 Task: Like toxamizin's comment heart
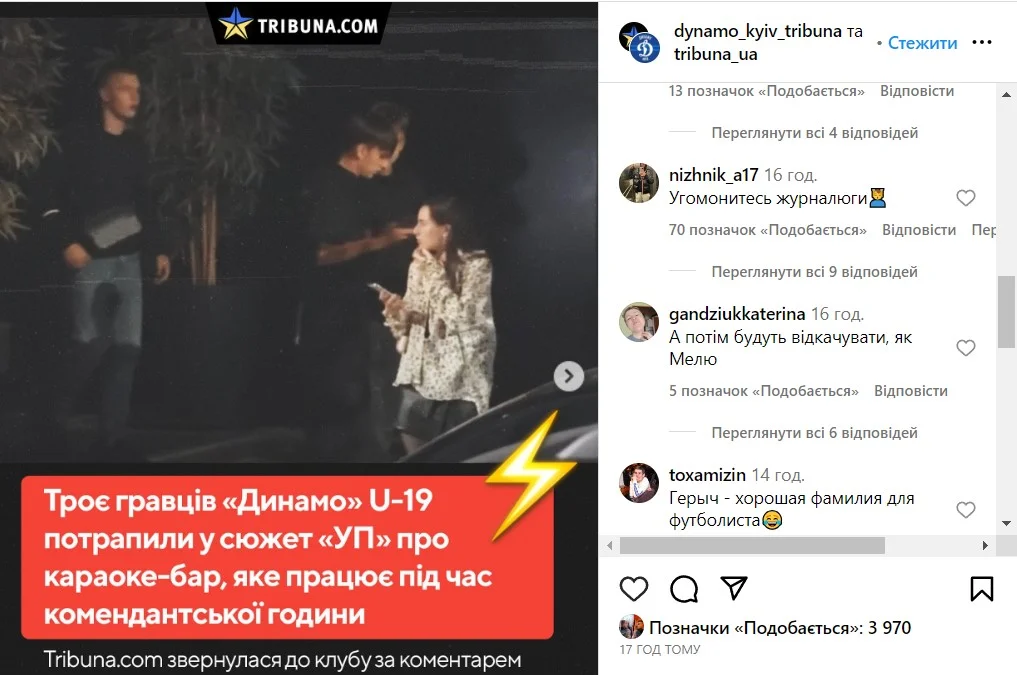point(966,510)
